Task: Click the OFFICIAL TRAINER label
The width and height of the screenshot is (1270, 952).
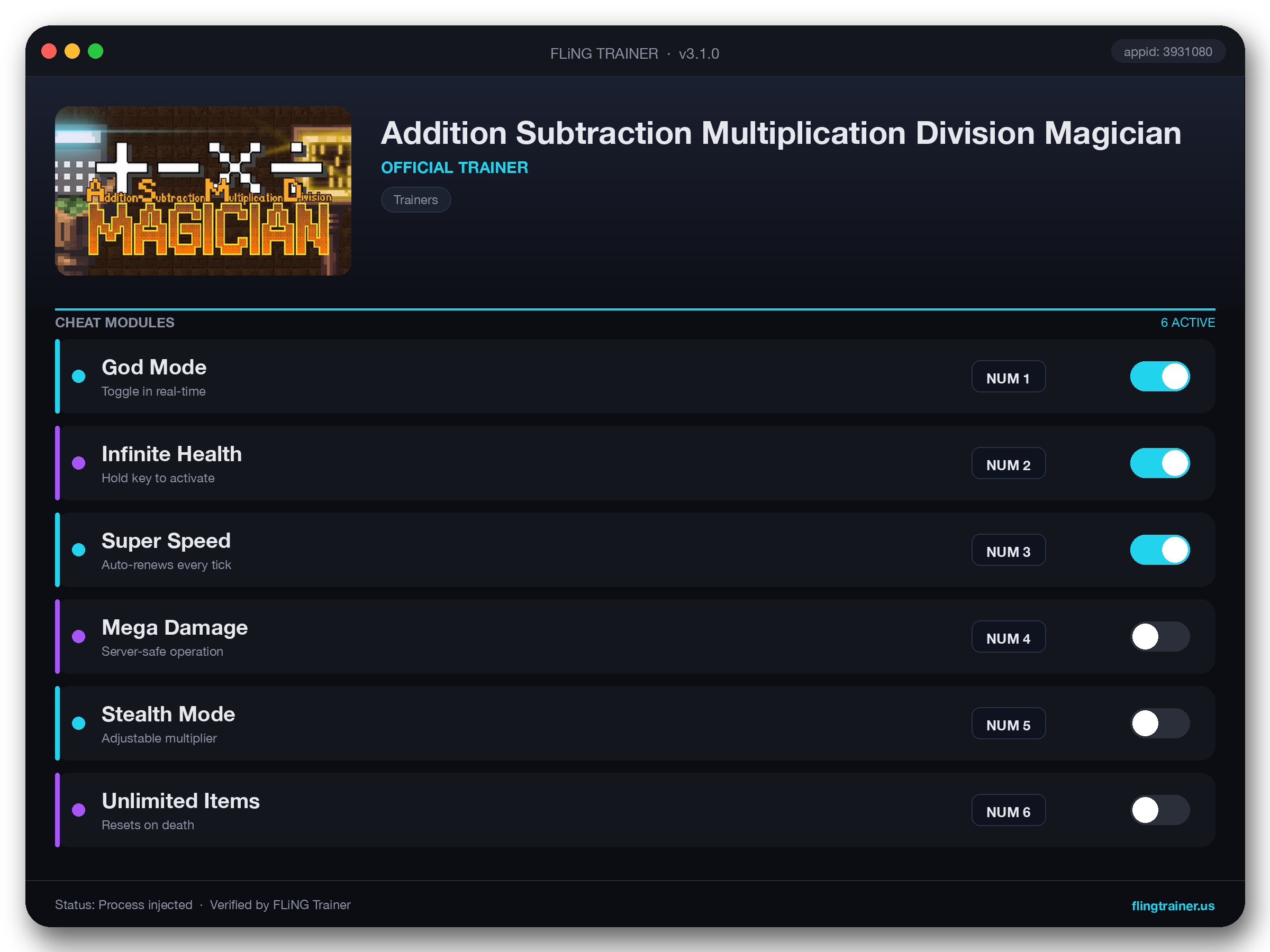Action: [455, 168]
